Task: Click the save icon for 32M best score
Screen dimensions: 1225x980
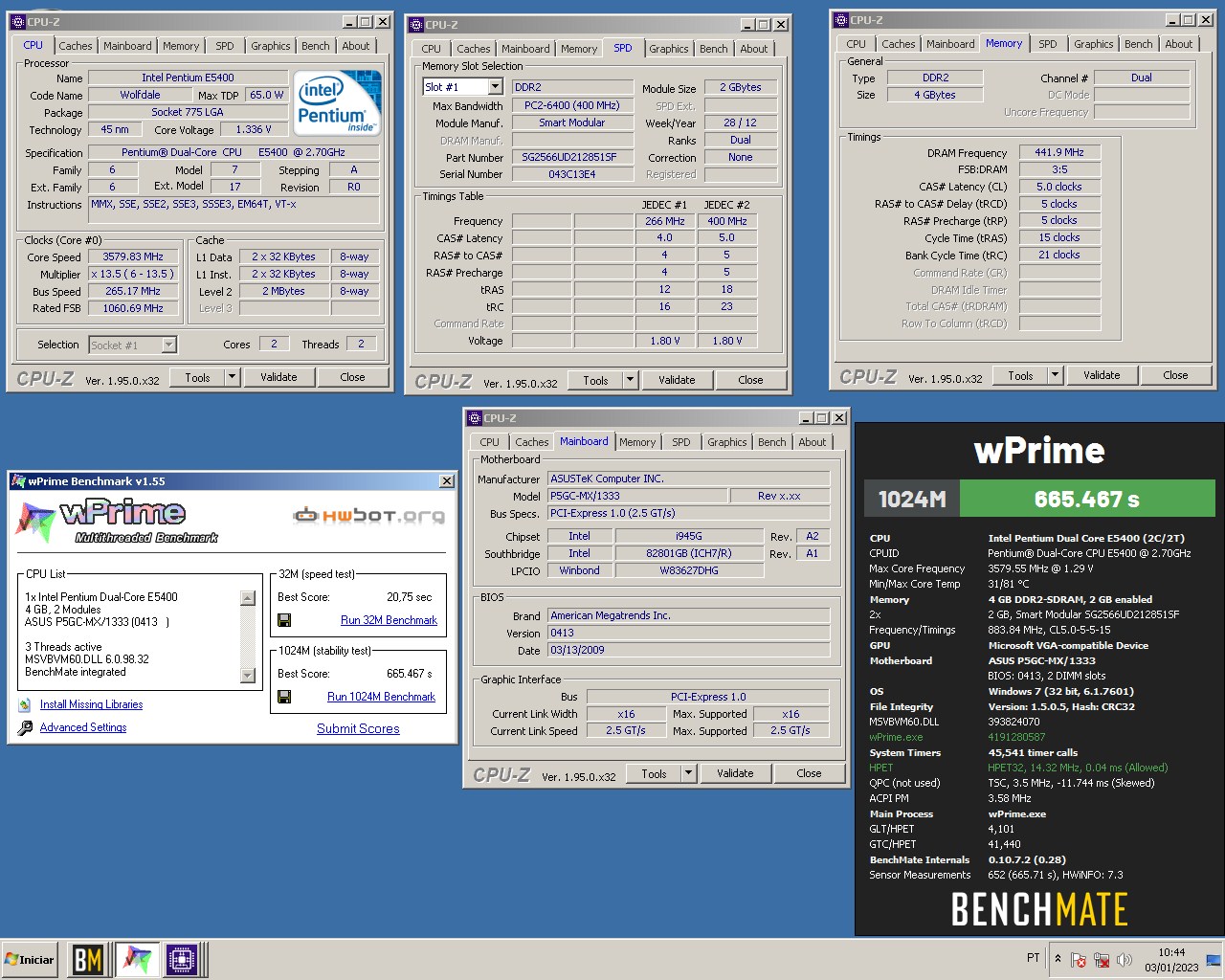Action: tap(284, 620)
